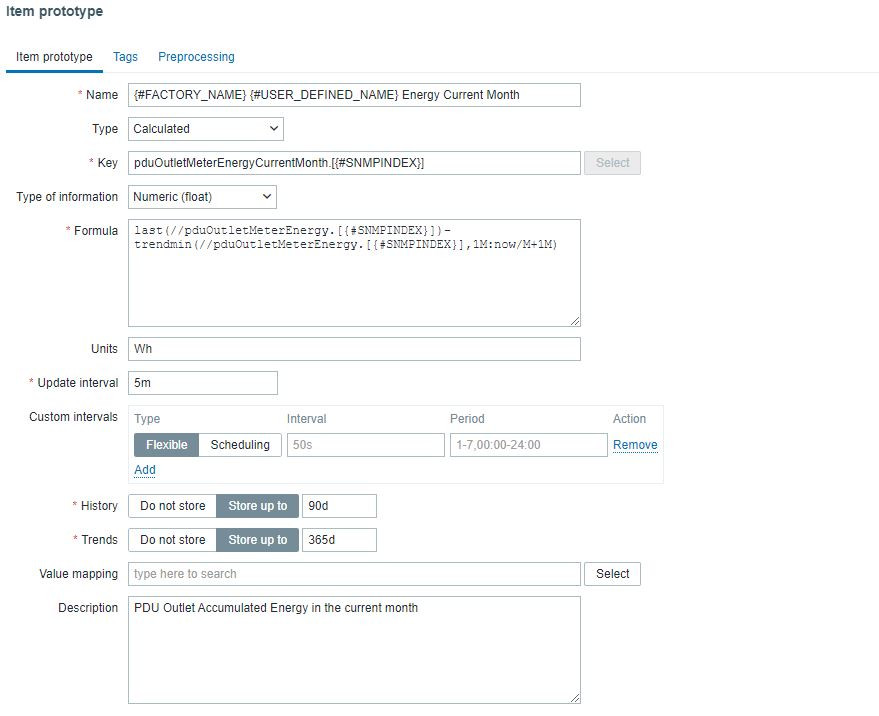The image size is (879, 716).
Task: Open the Preprocessing tab
Action: tap(196, 57)
